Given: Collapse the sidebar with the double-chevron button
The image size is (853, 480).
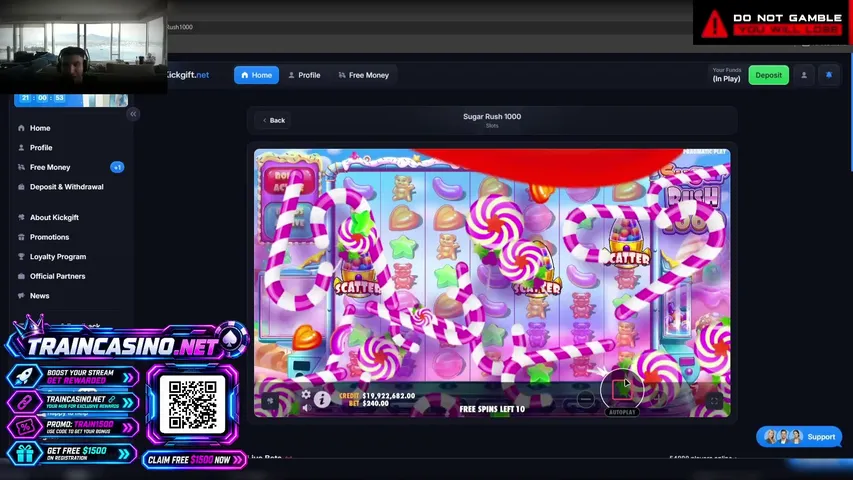Looking at the screenshot, I should pos(133,114).
